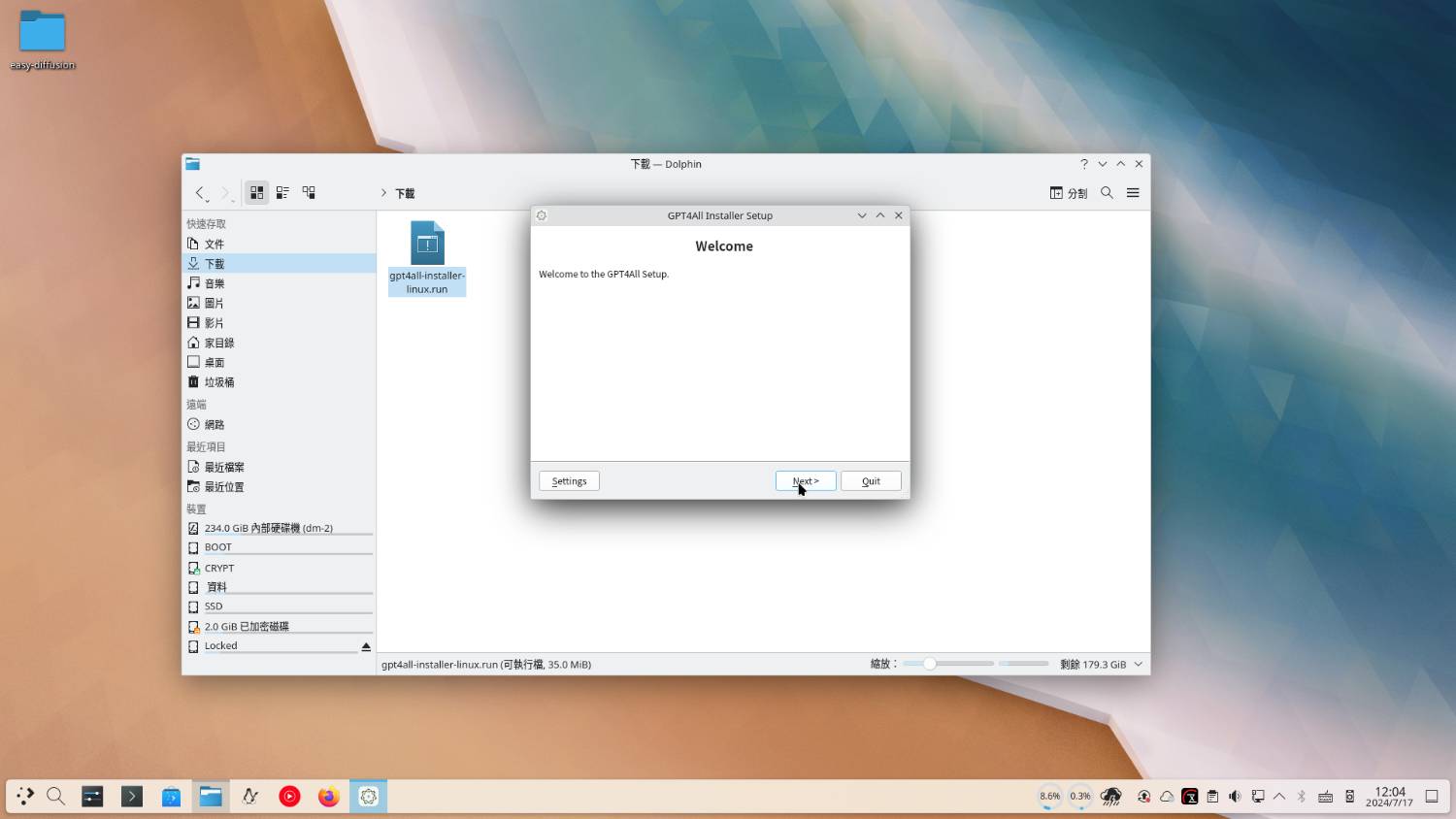This screenshot has width=1456, height=819.
Task: Select the gpt4all-installer-linux.run file icon
Action: pos(427,243)
